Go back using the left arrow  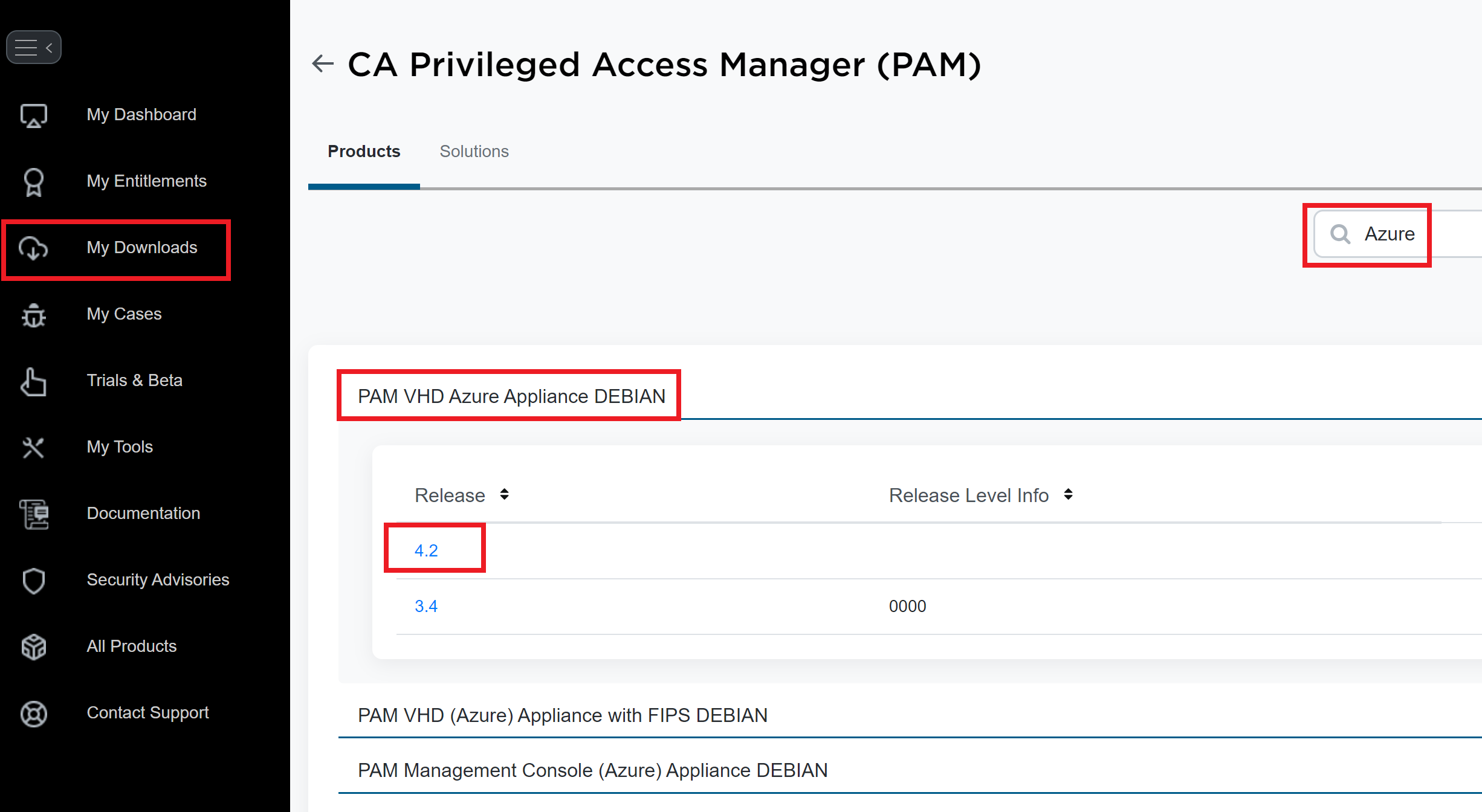click(x=323, y=63)
